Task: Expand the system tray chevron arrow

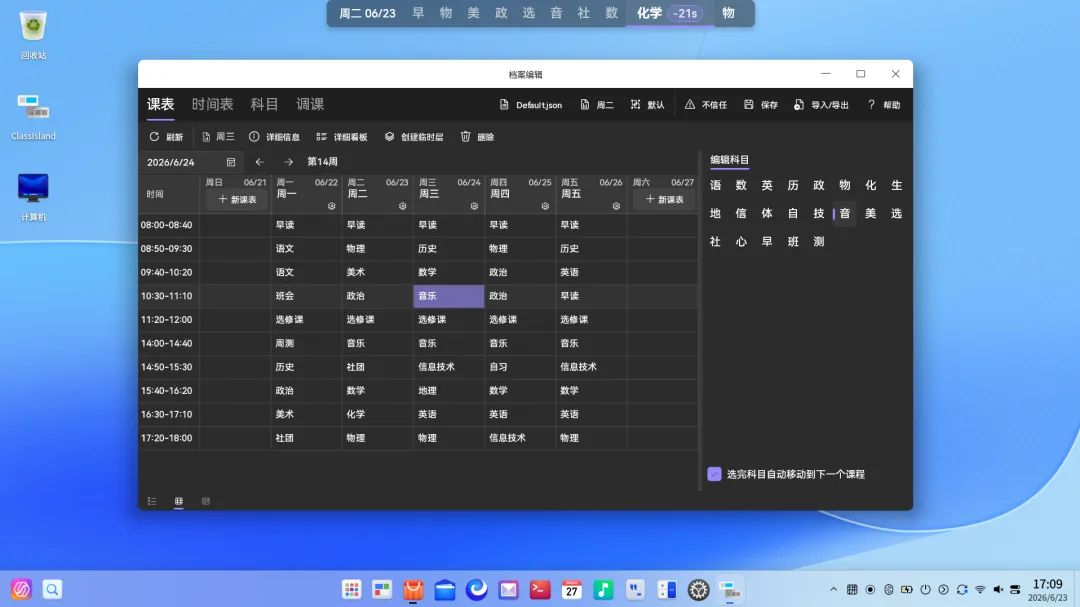Action: (x=833, y=590)
